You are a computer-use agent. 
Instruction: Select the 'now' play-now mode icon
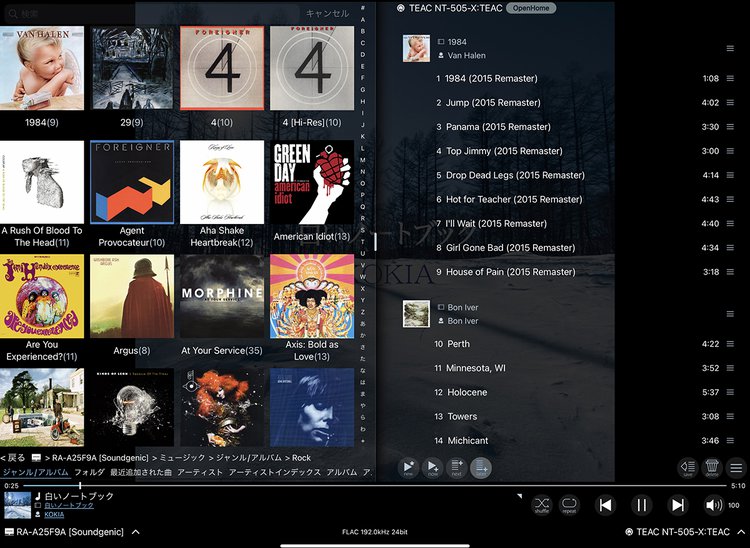(432, 468)
